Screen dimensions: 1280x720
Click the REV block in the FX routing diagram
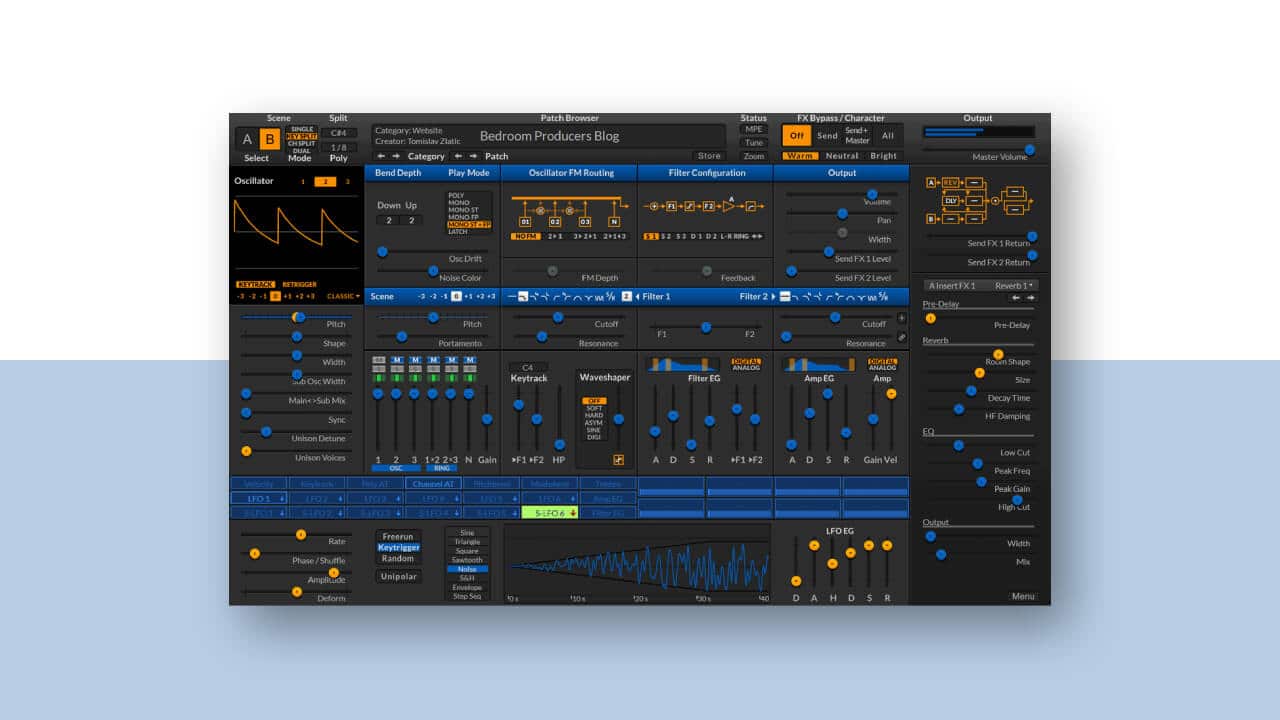pos(952,182)
